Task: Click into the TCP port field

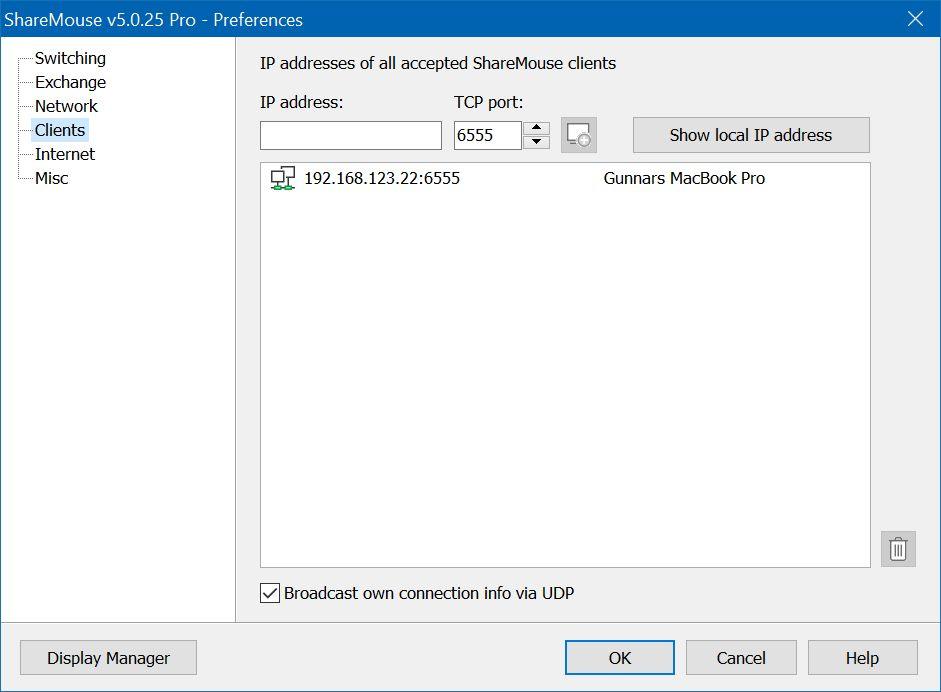Action: tap(487, 136)
